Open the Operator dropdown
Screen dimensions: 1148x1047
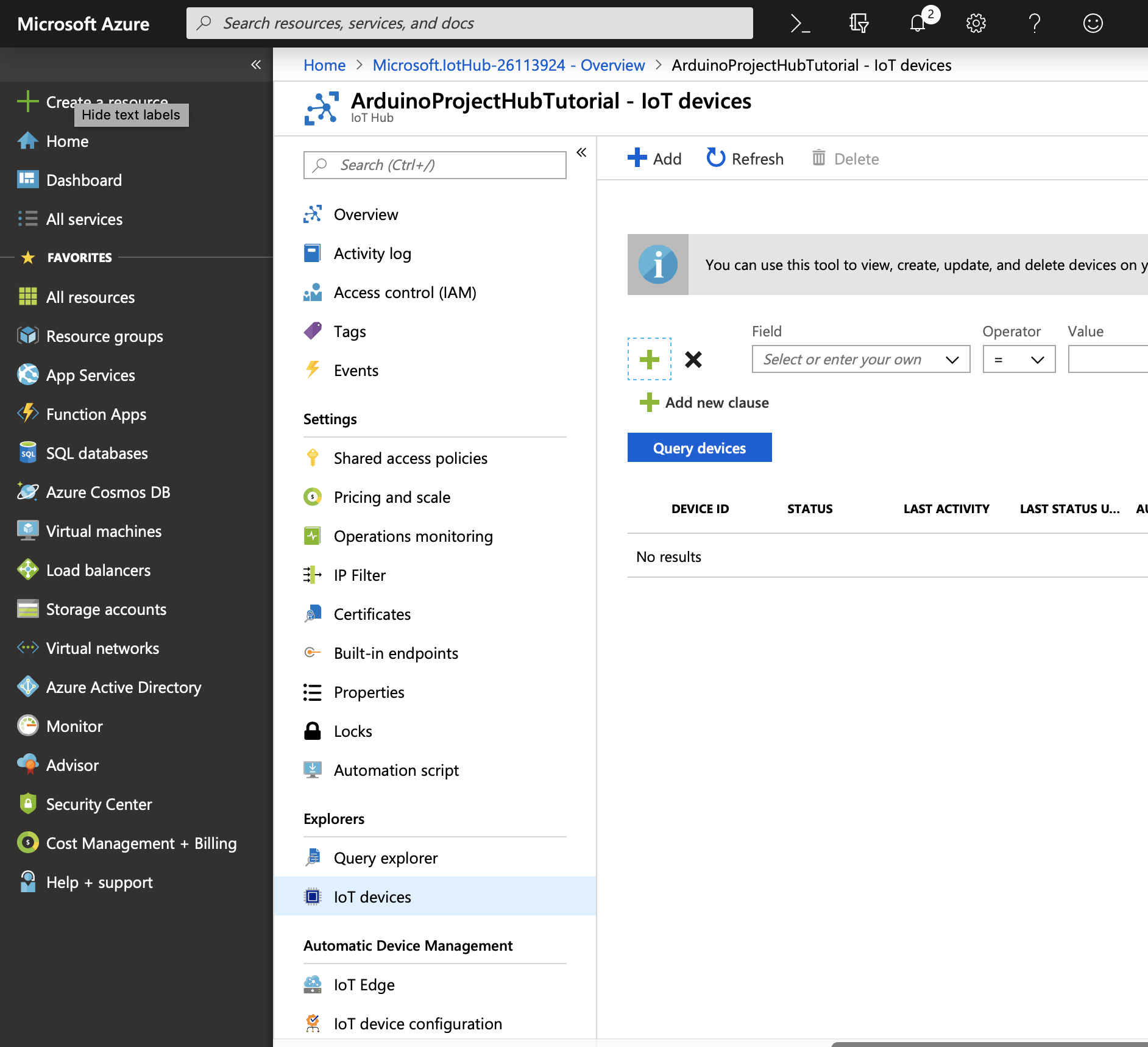1018,359
